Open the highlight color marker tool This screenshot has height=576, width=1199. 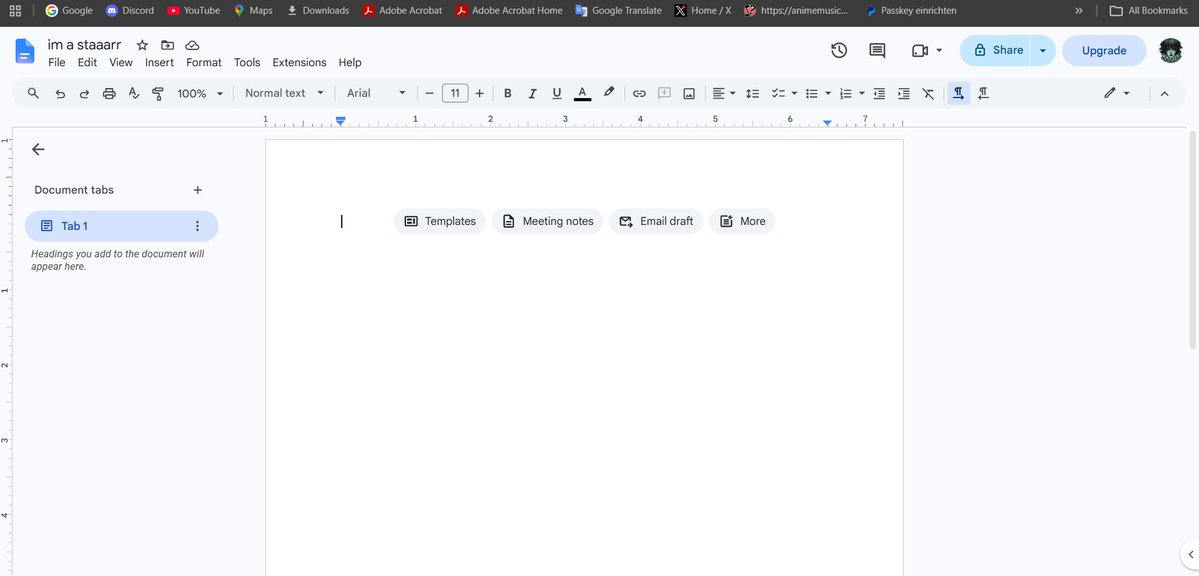pos(609,93)
